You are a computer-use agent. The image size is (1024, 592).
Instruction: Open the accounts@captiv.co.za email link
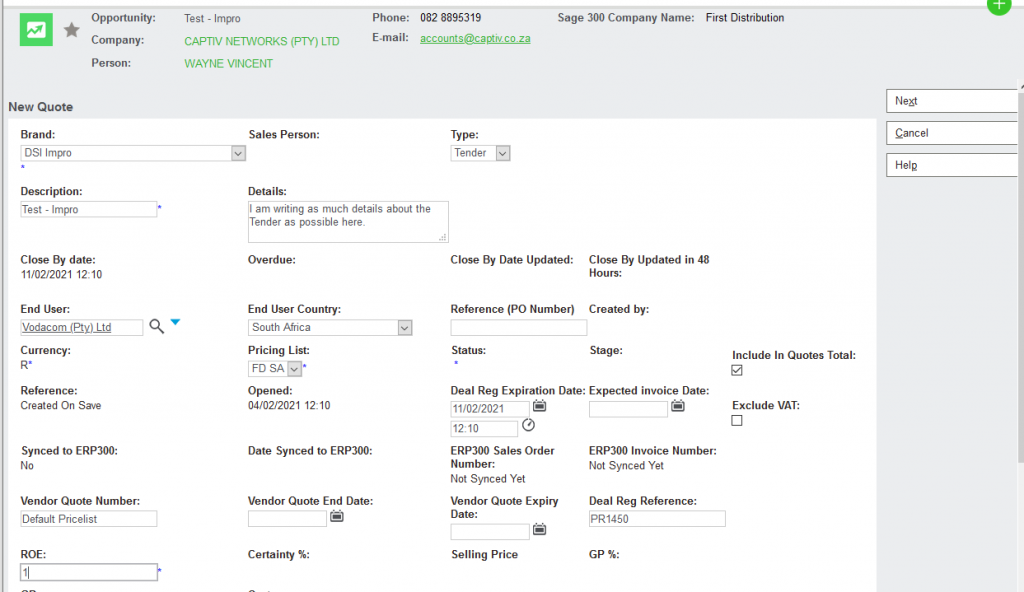coord(475,38)
